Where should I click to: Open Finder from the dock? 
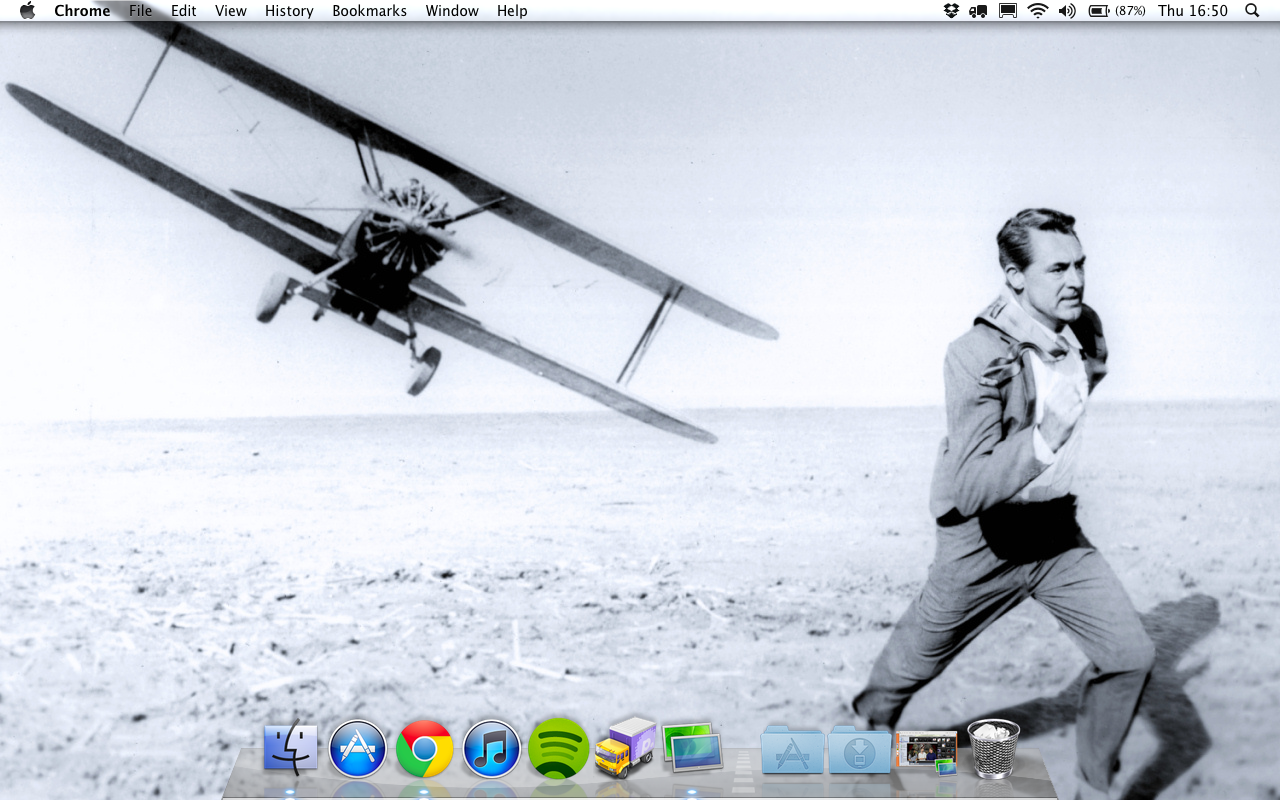pos(291,749)
